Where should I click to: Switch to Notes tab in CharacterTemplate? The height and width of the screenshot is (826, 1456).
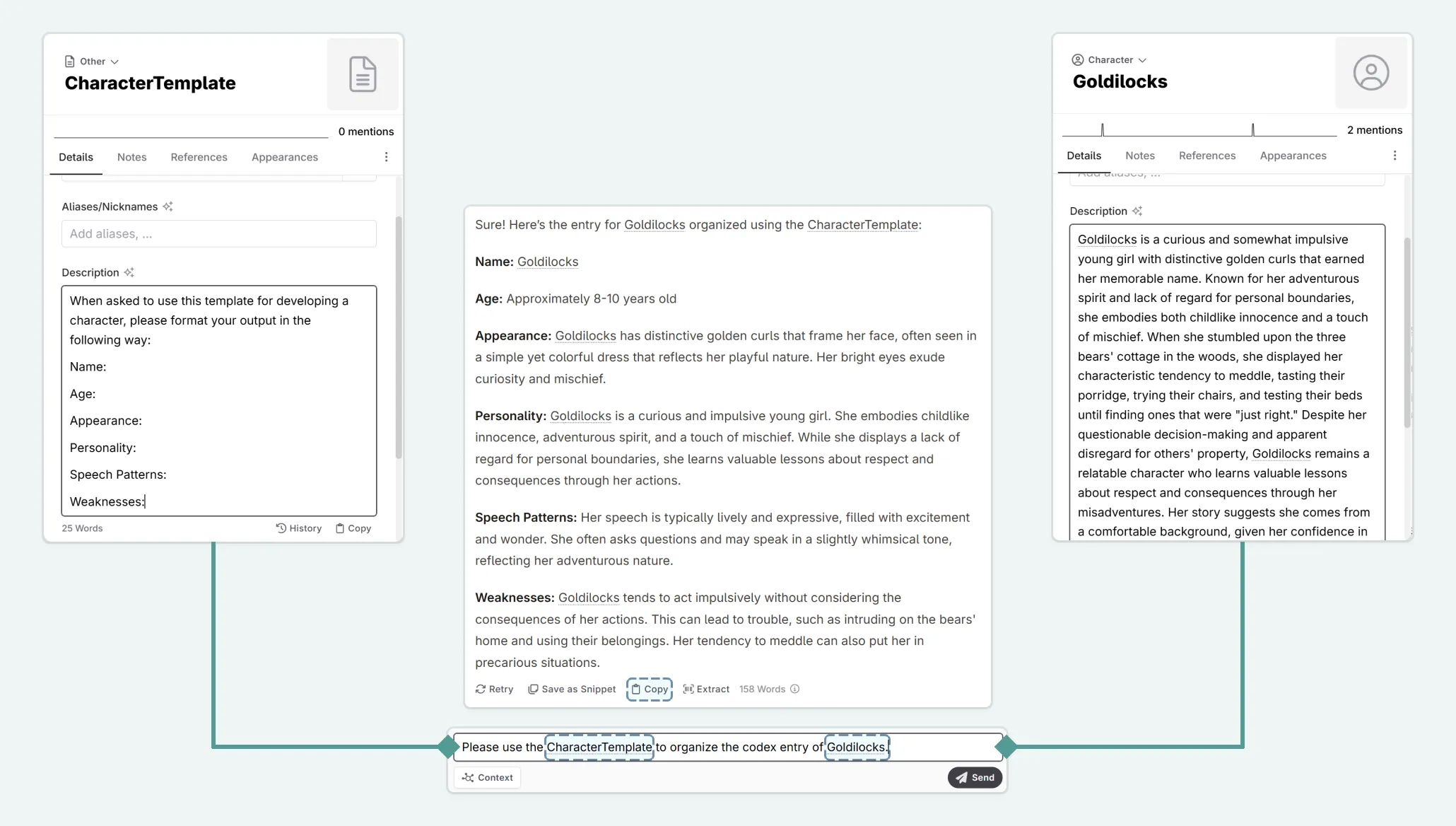132,157
